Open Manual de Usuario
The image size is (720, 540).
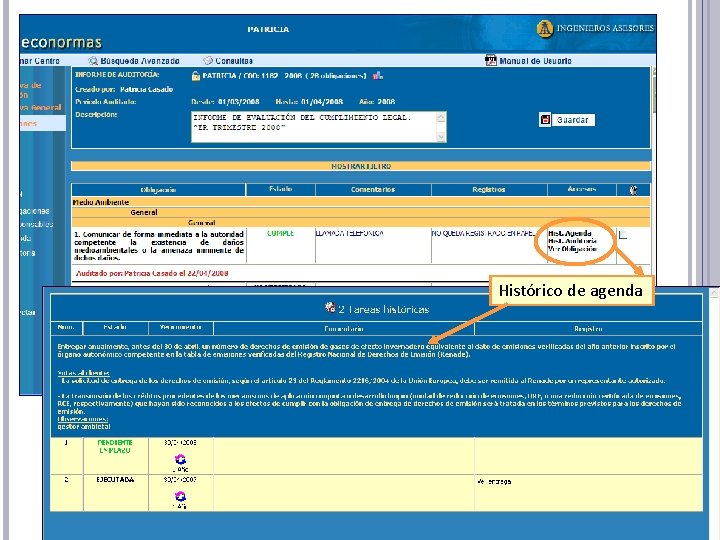click(x=535, y=61)
